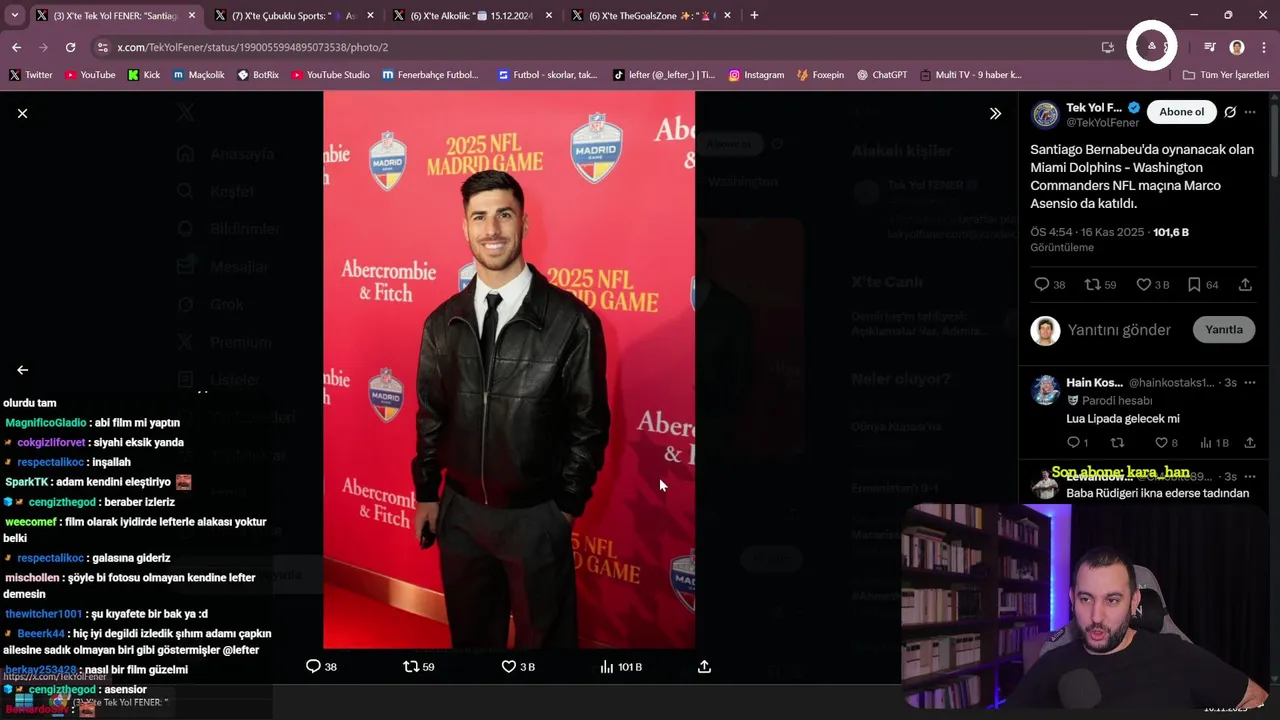Go to the previous photo arrow
This screenshot has width=1280, height=720.
[x=22, y=370]
